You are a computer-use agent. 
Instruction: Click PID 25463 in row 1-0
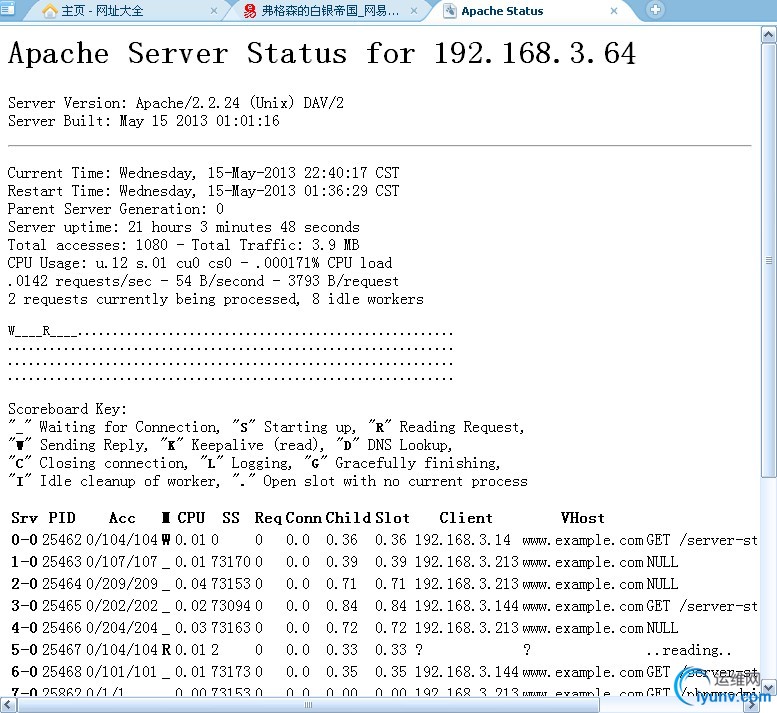(61, 562)
